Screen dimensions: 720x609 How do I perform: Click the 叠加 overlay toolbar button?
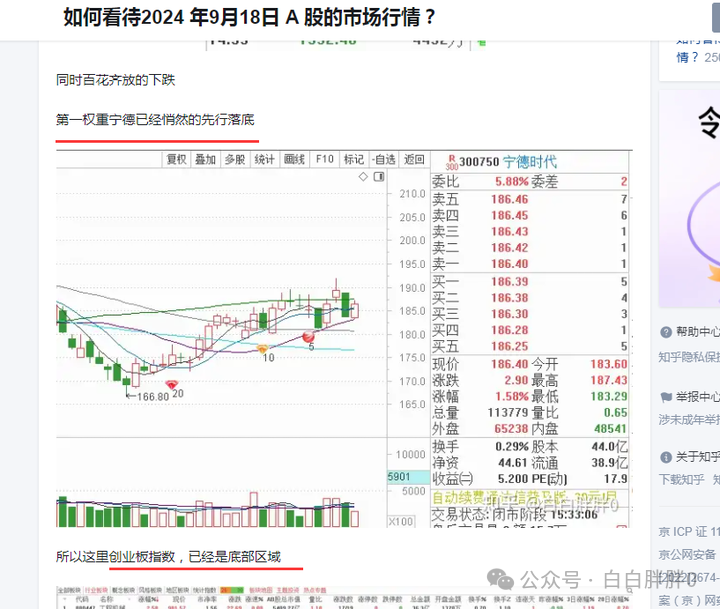(x=205, y=159)
